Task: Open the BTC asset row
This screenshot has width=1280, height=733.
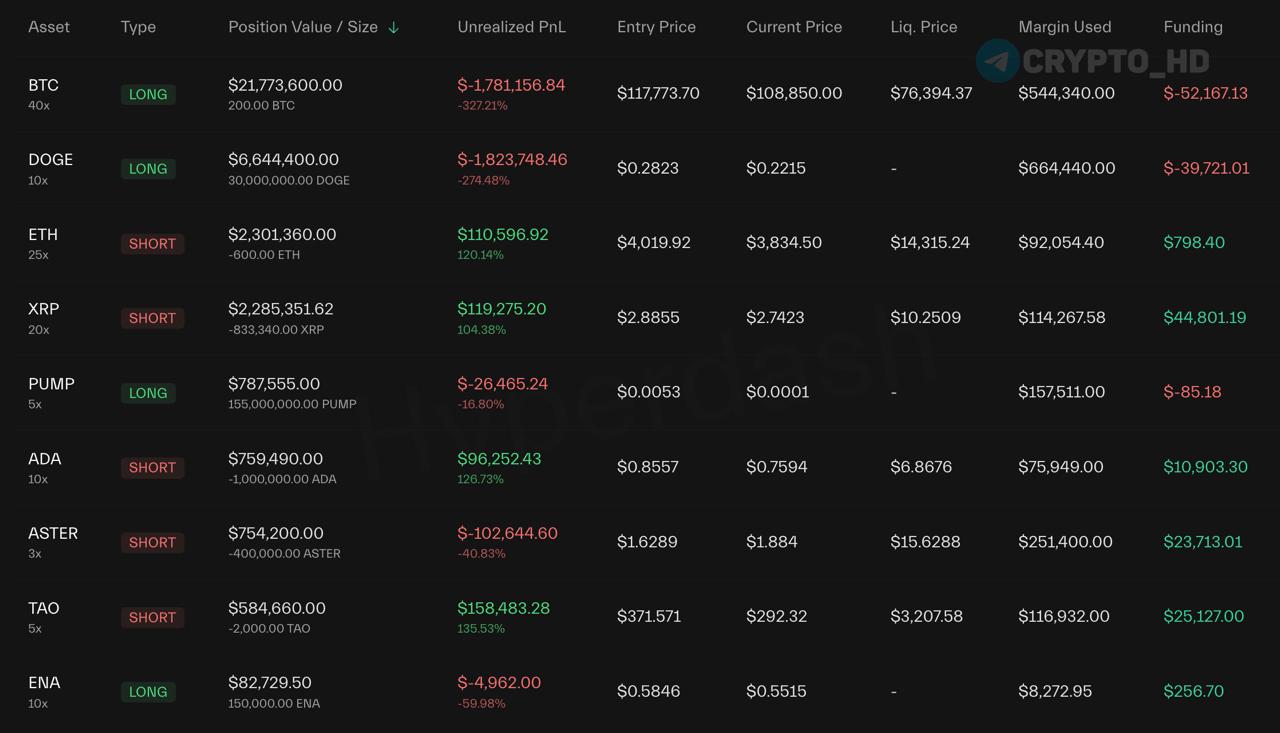Action: coord(43,85)
